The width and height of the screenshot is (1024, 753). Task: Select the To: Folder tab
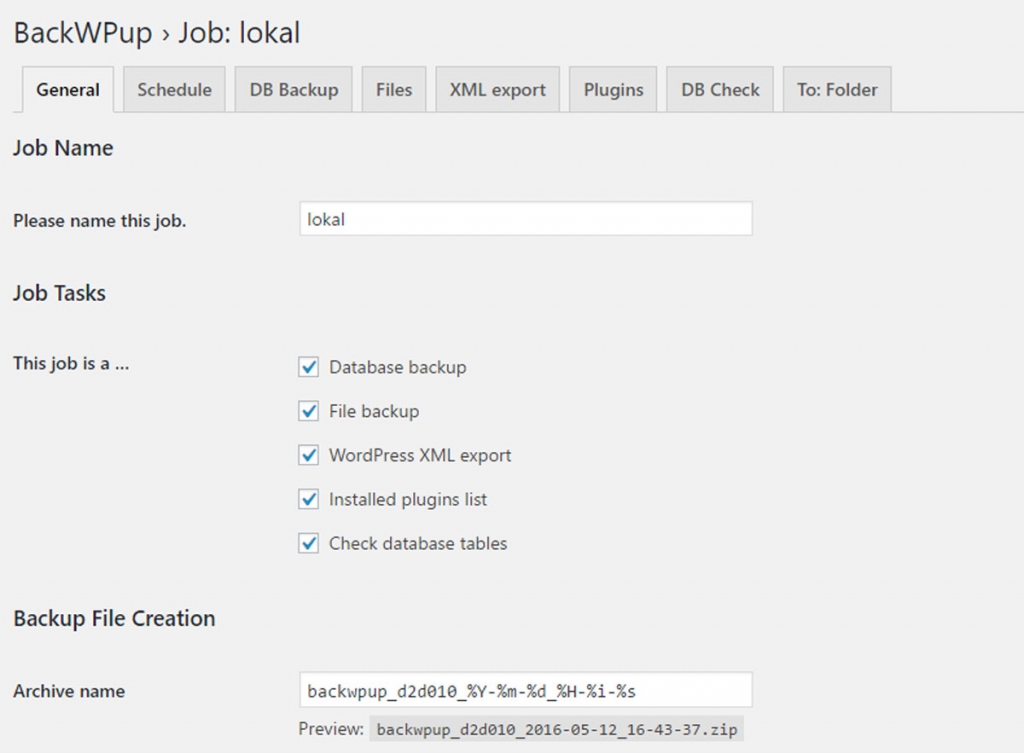pos(836,89)
